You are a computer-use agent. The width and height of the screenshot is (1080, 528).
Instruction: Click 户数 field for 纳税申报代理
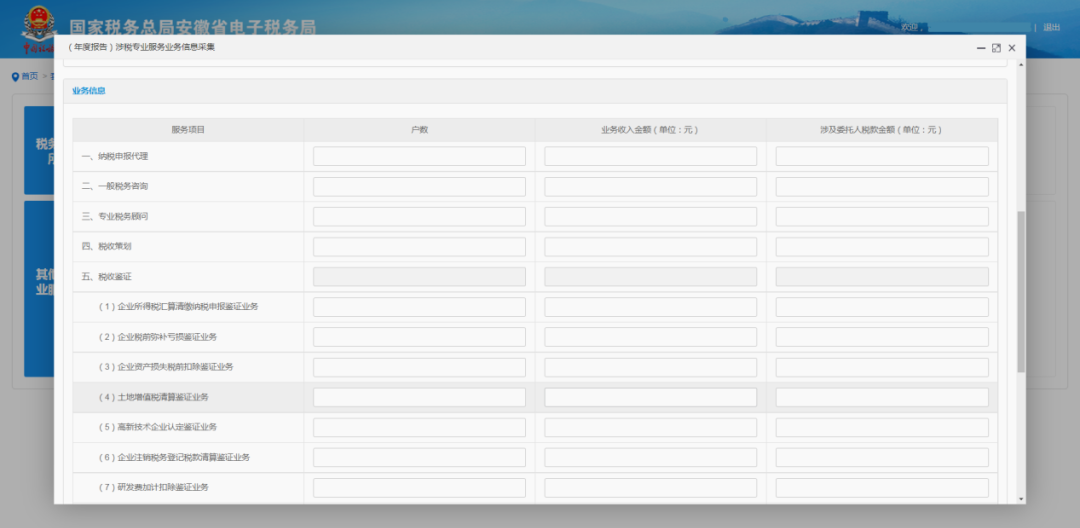coord(419,156)
